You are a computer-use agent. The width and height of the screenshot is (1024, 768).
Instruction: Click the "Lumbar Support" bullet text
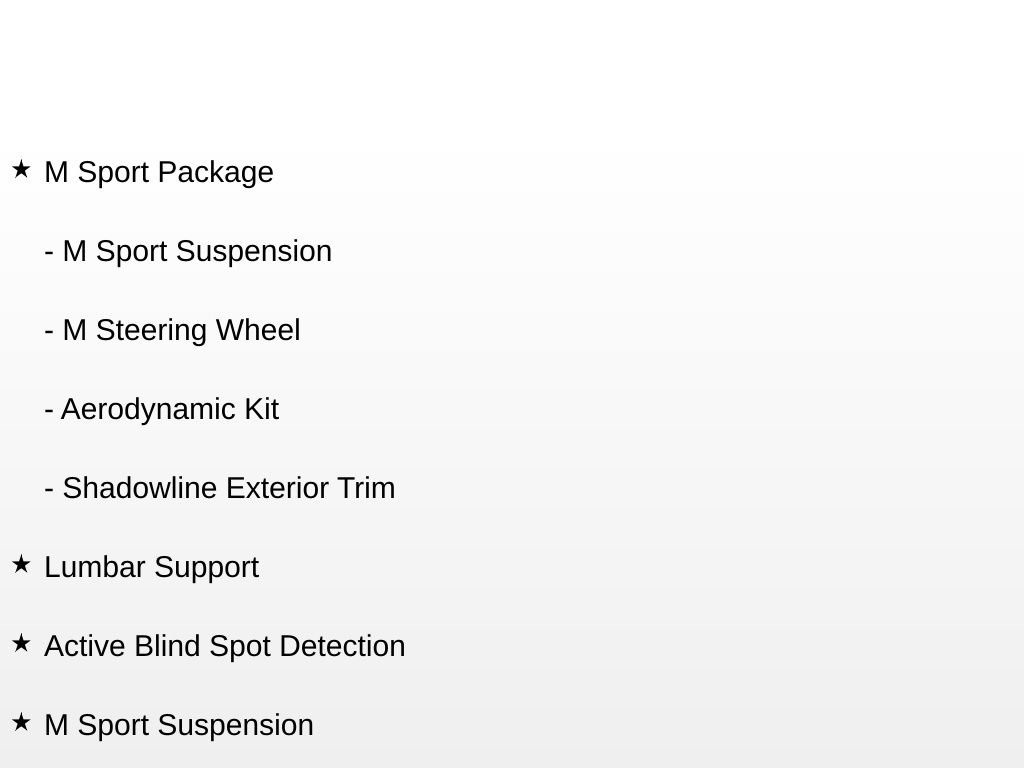(151, 567)
